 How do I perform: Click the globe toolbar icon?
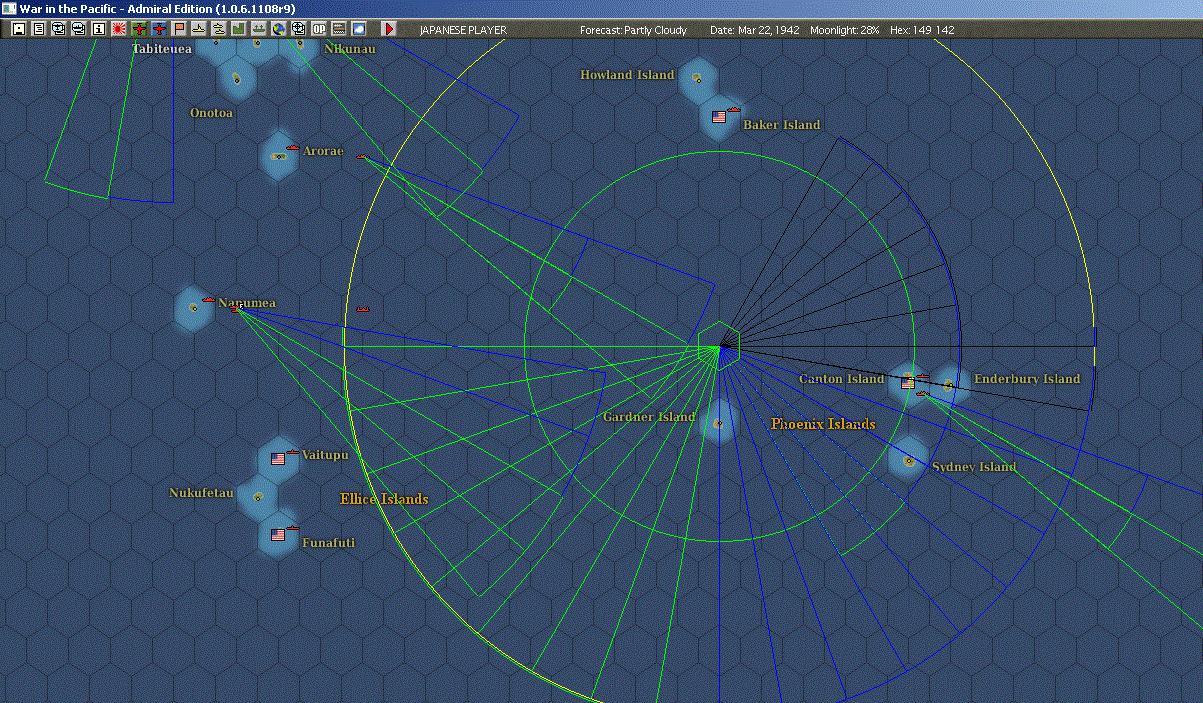[279, 29]
